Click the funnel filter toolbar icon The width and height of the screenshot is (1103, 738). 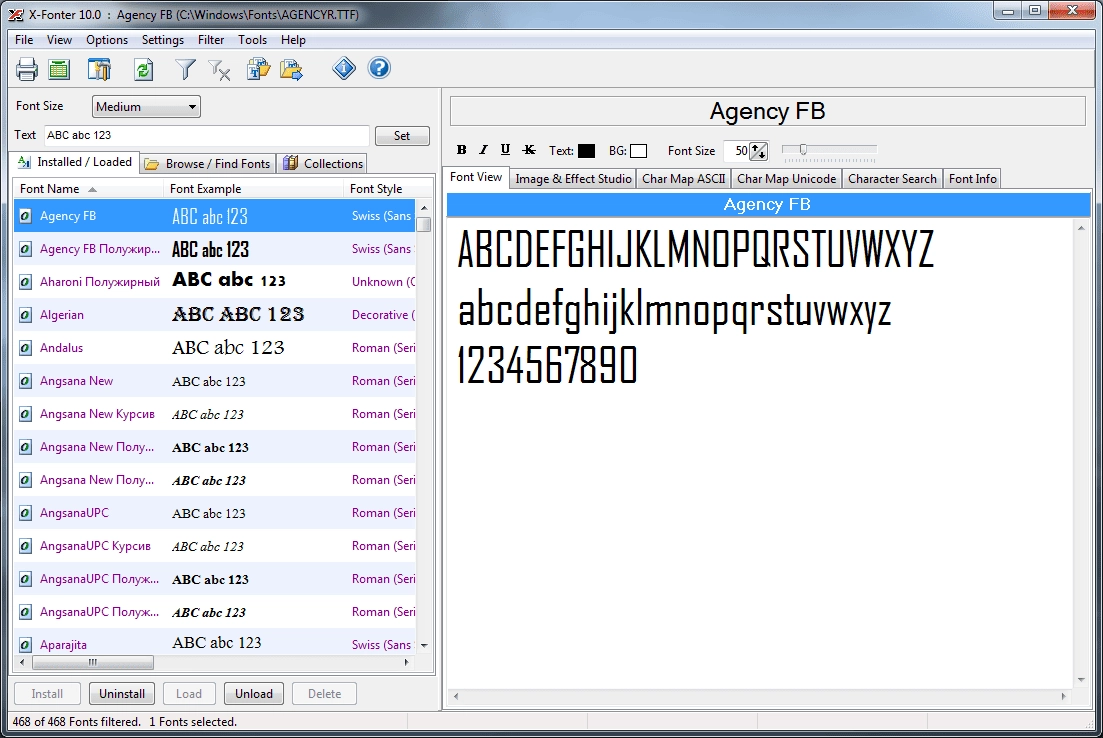click(185, 69)
